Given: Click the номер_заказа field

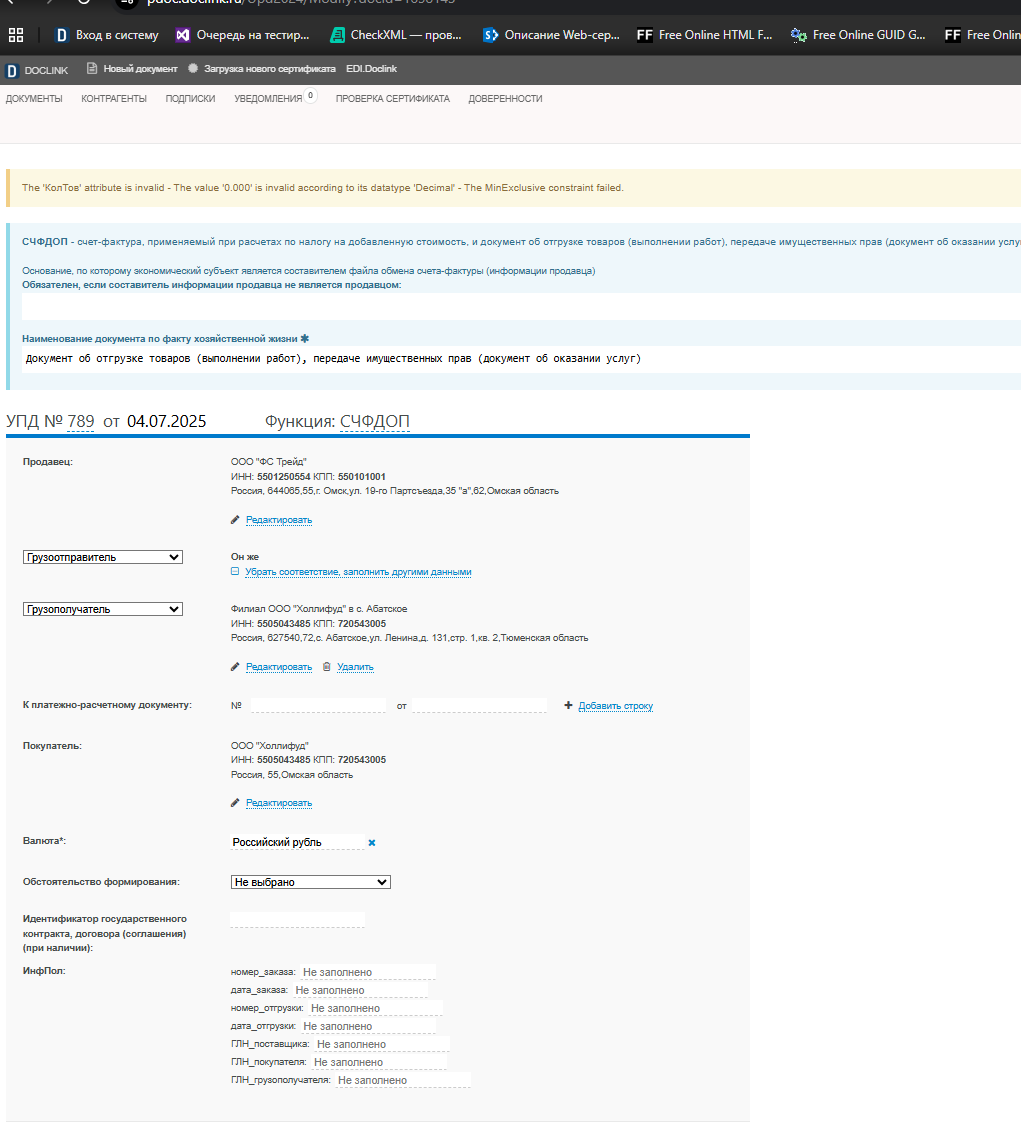Looking at the screenshot, I should point(368,973).
